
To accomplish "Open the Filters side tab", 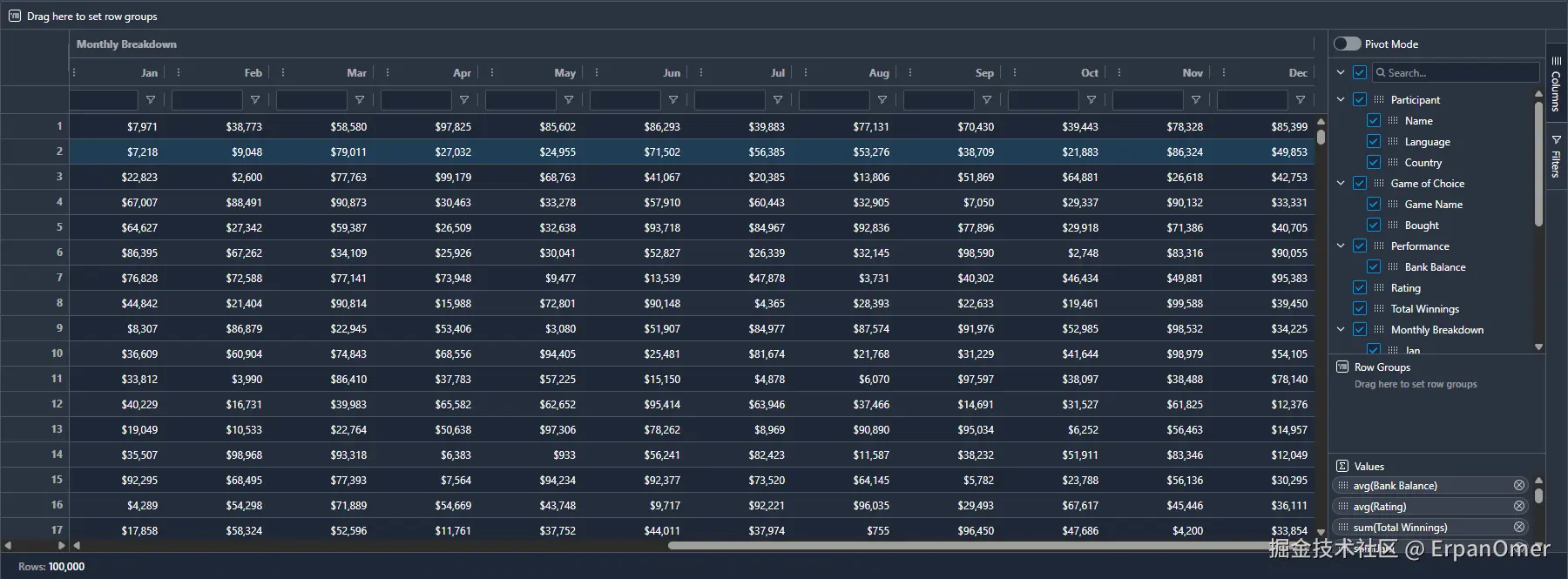I will (x=1556, y=157).
